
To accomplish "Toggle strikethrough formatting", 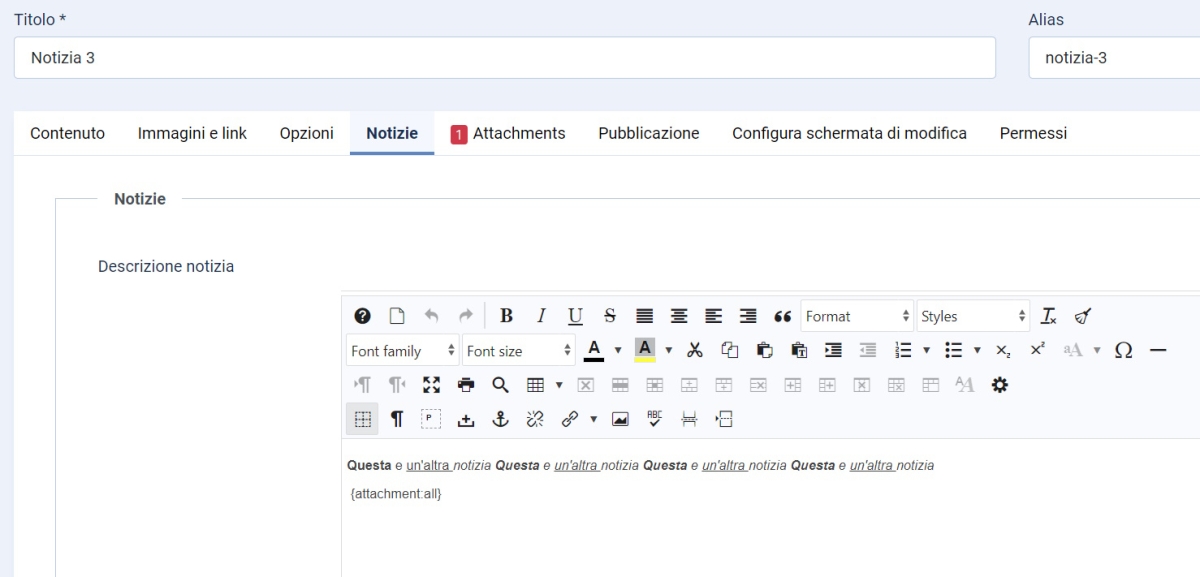I will pyautogui.click(x=610, y=316).
